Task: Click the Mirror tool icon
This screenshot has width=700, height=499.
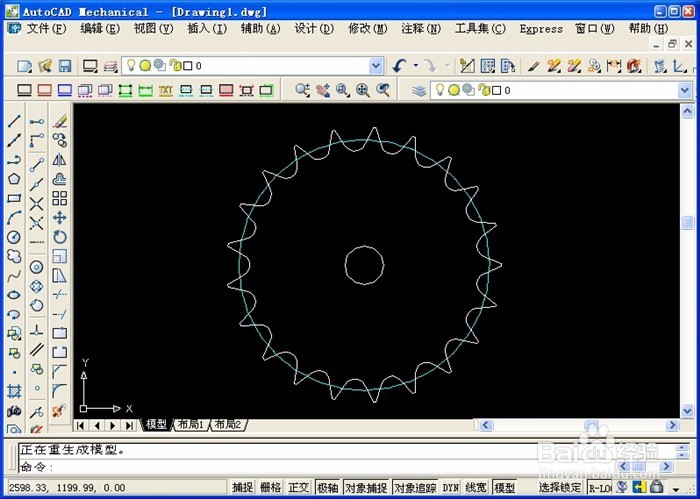Action: pos(59,160)
